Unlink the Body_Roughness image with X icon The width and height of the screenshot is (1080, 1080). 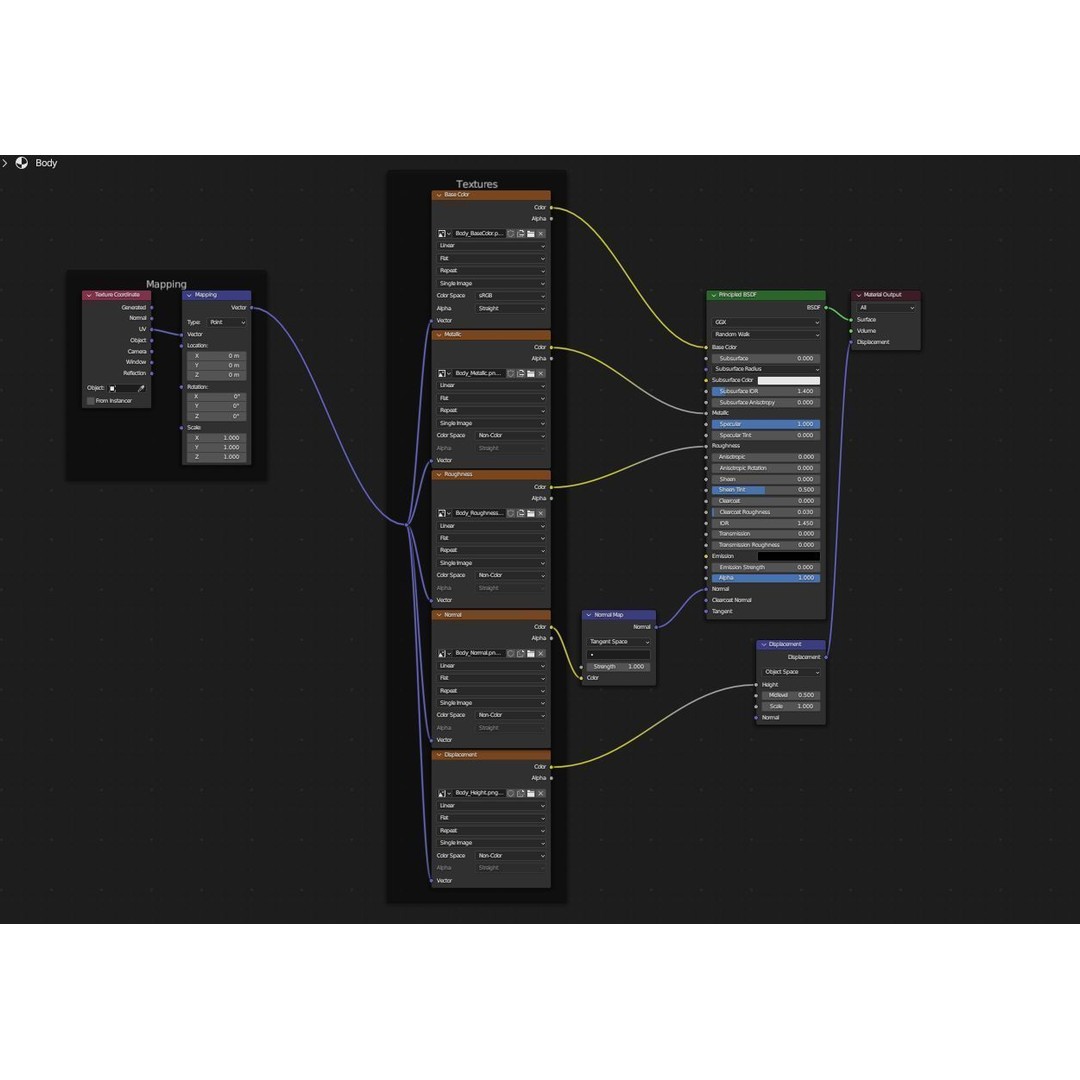541,513
